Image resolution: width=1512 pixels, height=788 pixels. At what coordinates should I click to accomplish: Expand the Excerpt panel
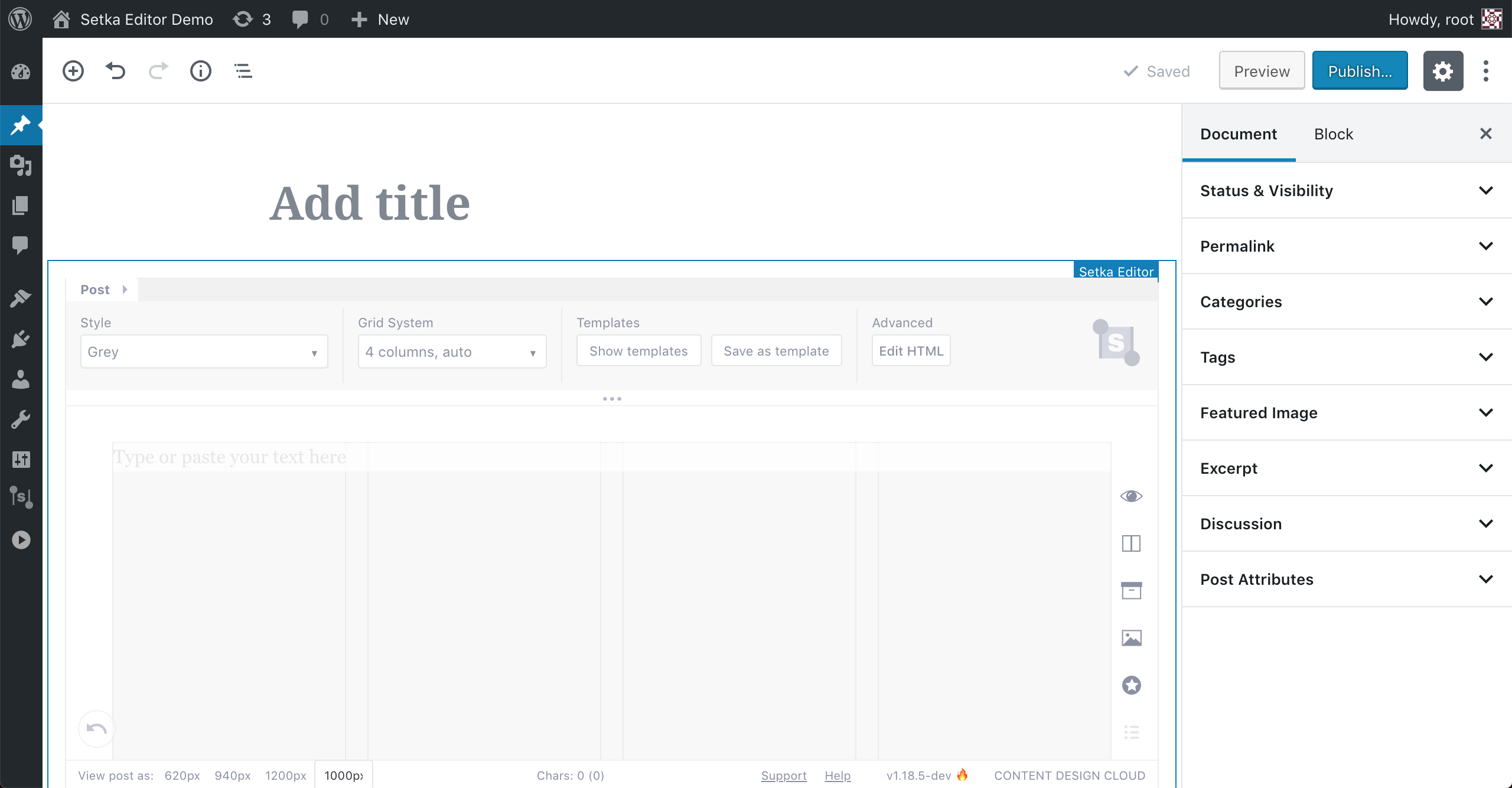coord(1347,468)
